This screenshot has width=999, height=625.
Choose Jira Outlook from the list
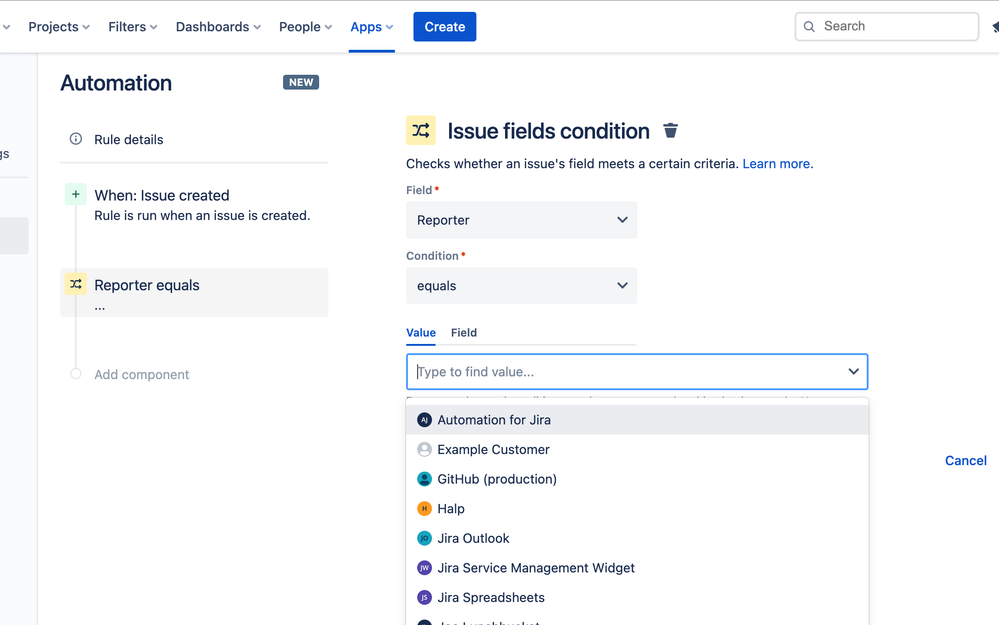click(x=637, y=538)
